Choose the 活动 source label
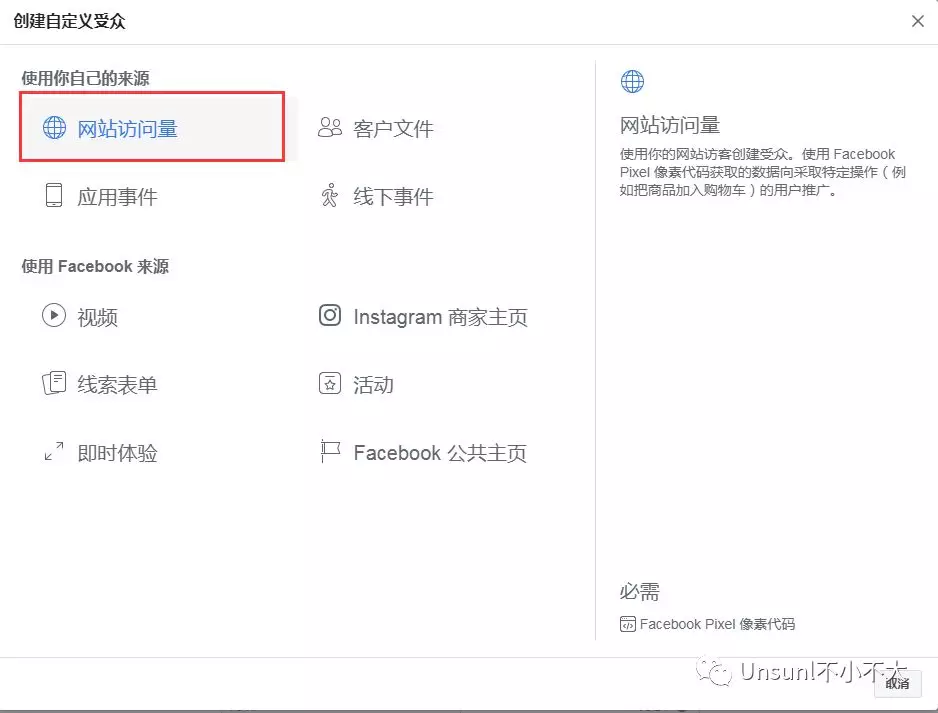The height and width of the screenshot is (713, 938). pos(373,385)
